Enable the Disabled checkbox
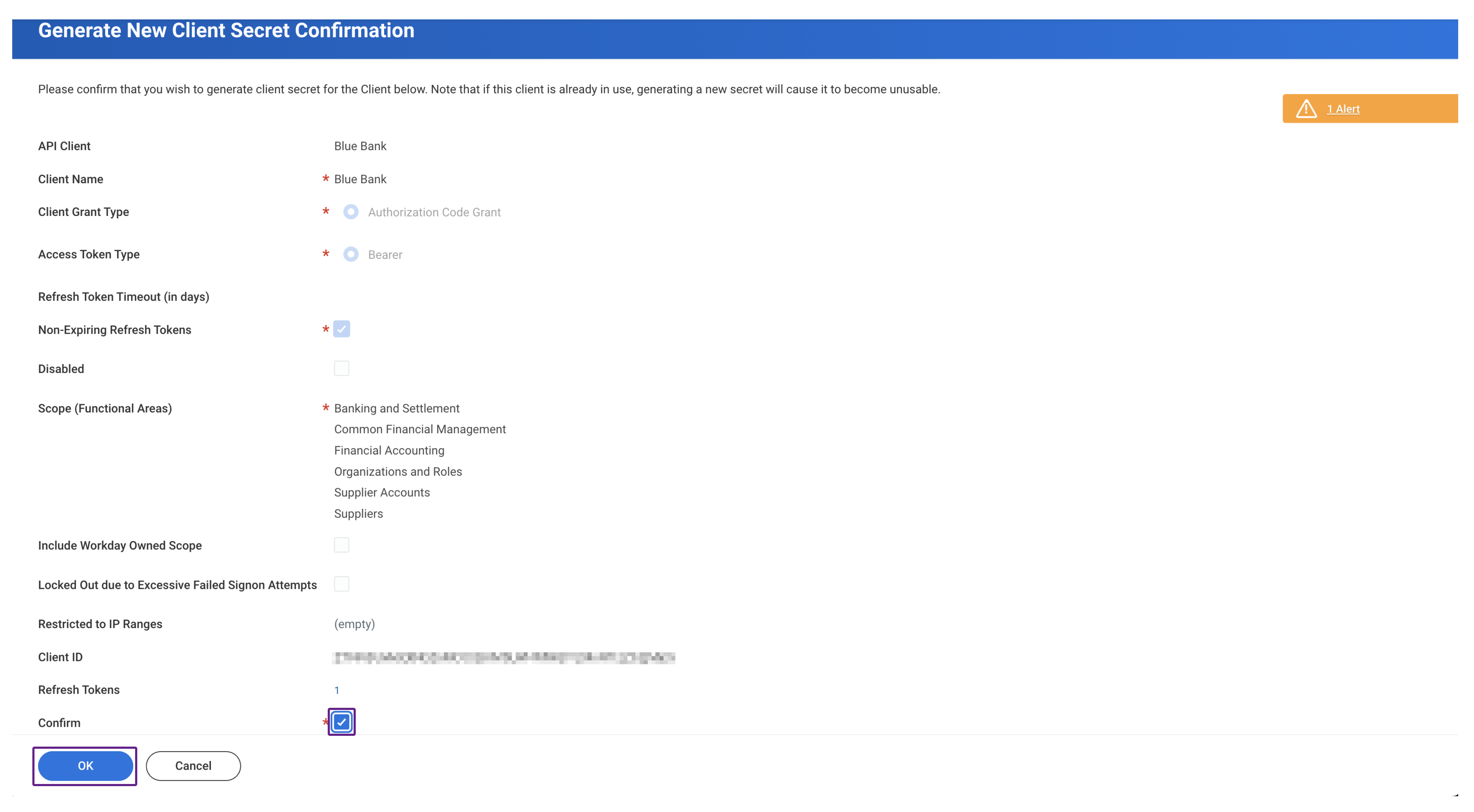This screenshot has width=1474, height=812. click(x=342, y=368)
